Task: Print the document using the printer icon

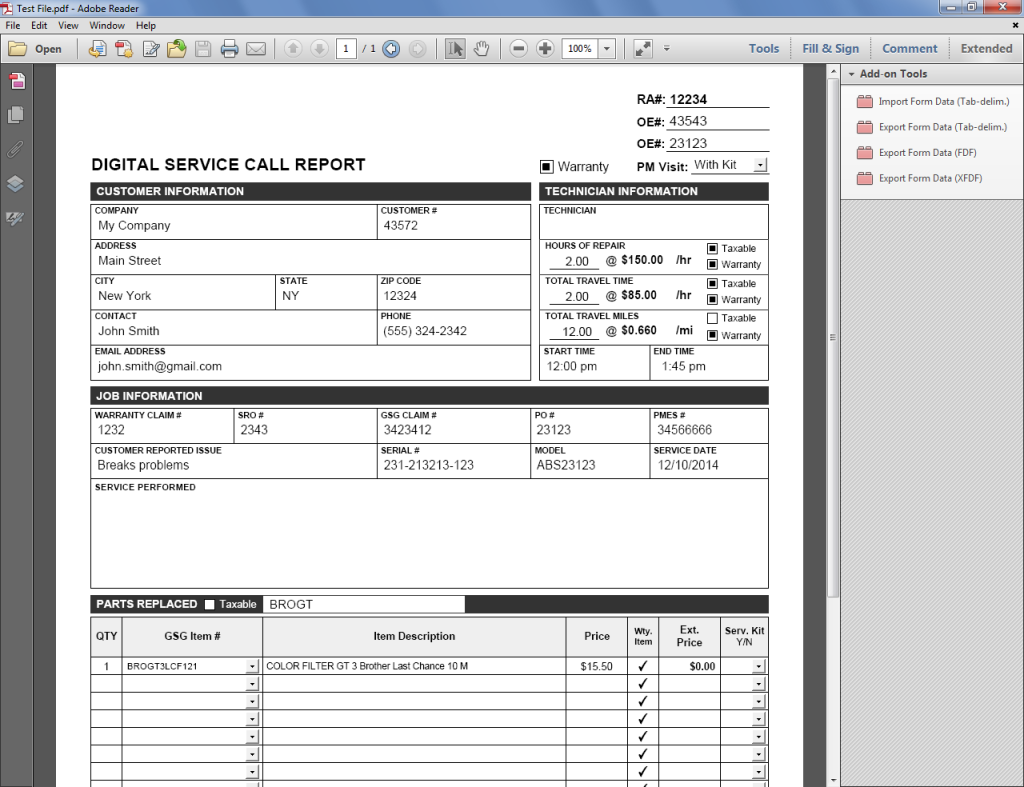Action: click(227, 48)
